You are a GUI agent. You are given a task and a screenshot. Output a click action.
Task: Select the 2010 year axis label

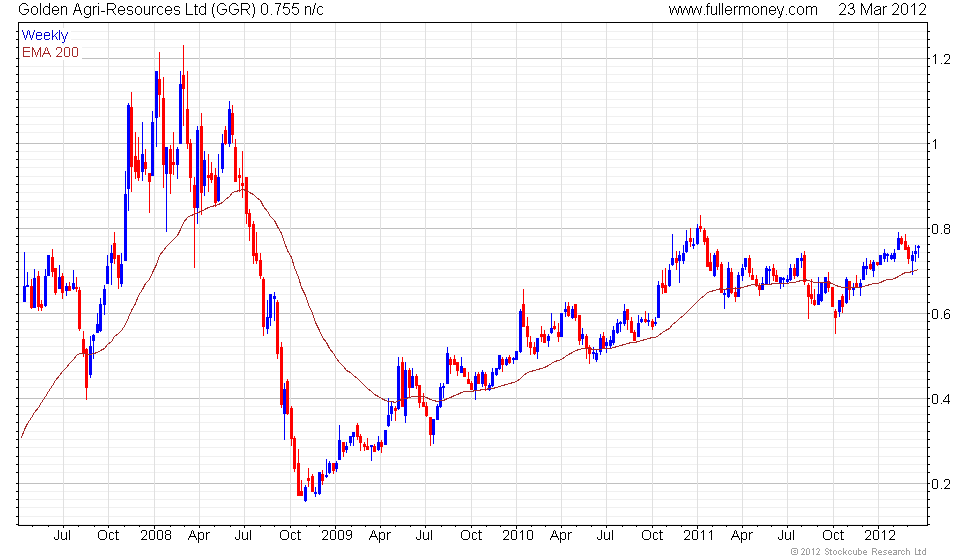click(518, 536)
